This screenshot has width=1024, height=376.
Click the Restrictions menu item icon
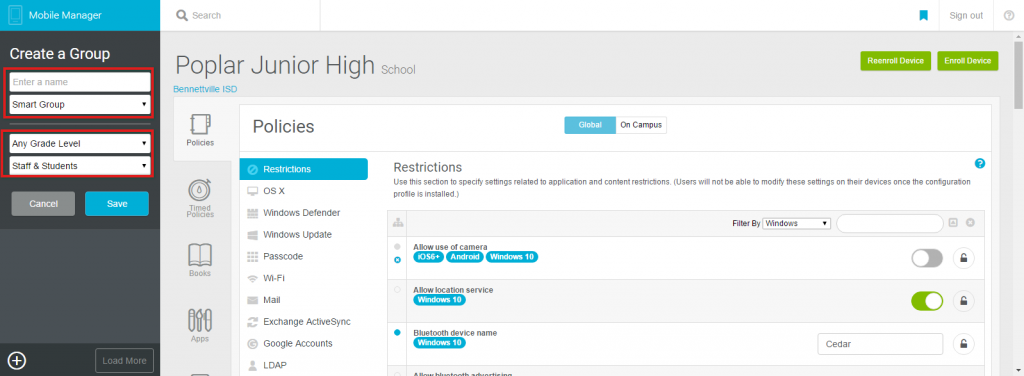(x=253, y=169)
